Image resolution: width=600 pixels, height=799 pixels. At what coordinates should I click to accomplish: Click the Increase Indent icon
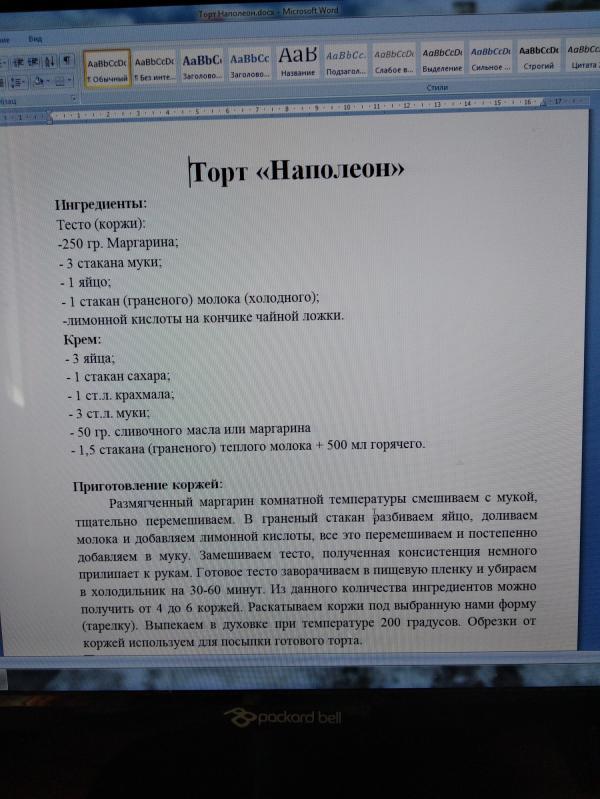34,62
